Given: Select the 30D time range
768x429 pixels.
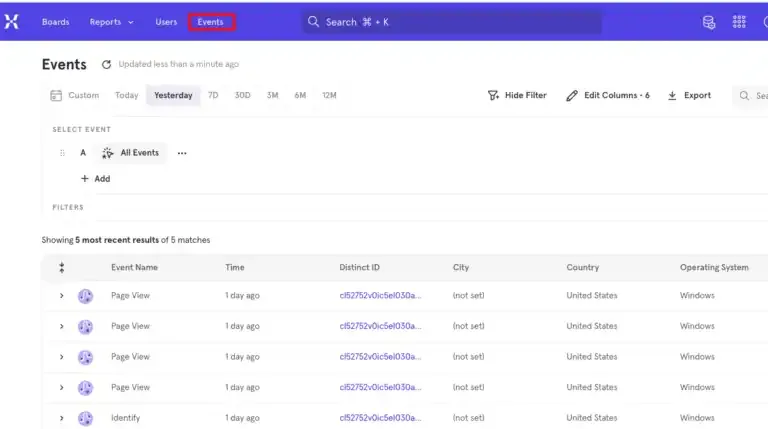Looking at the screenshot, I should coord(242,95).
